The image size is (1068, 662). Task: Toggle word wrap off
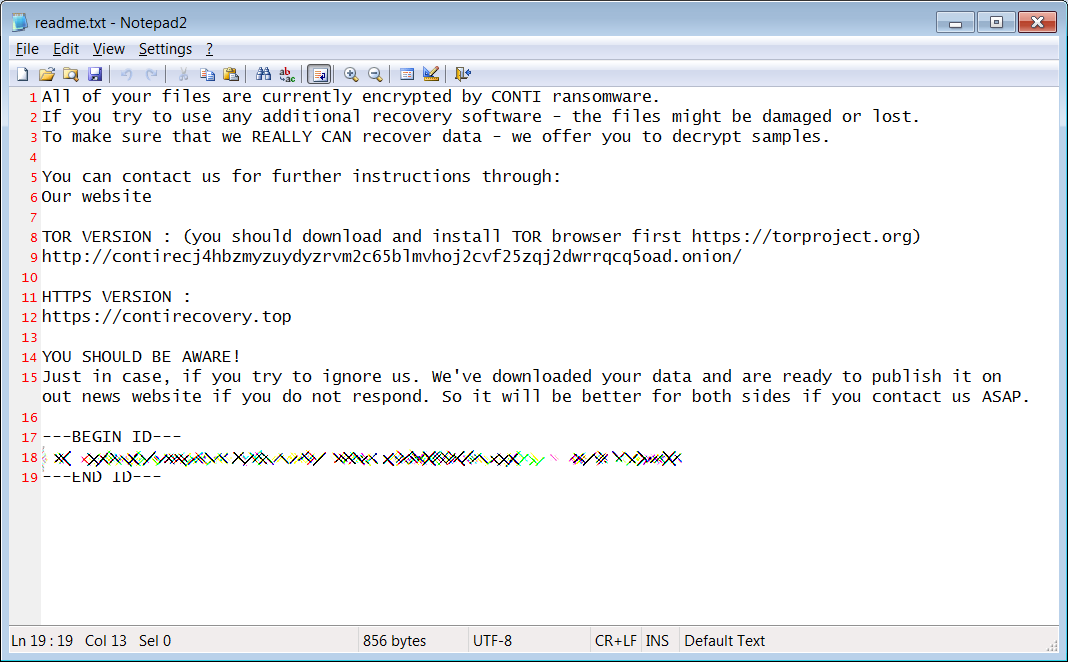[320, 74]
